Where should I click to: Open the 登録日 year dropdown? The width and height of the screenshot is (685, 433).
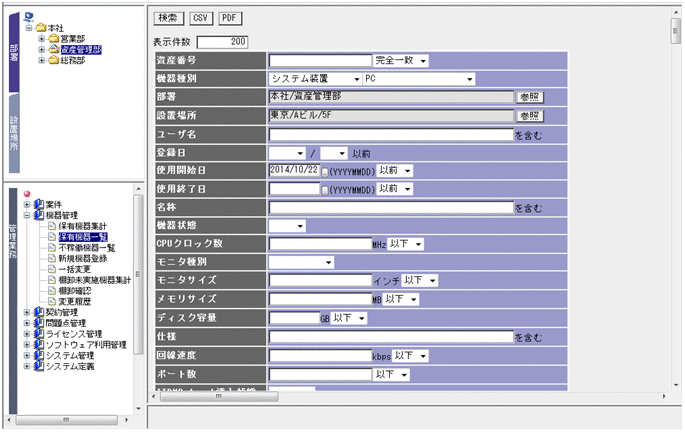(x=287, y=153)
